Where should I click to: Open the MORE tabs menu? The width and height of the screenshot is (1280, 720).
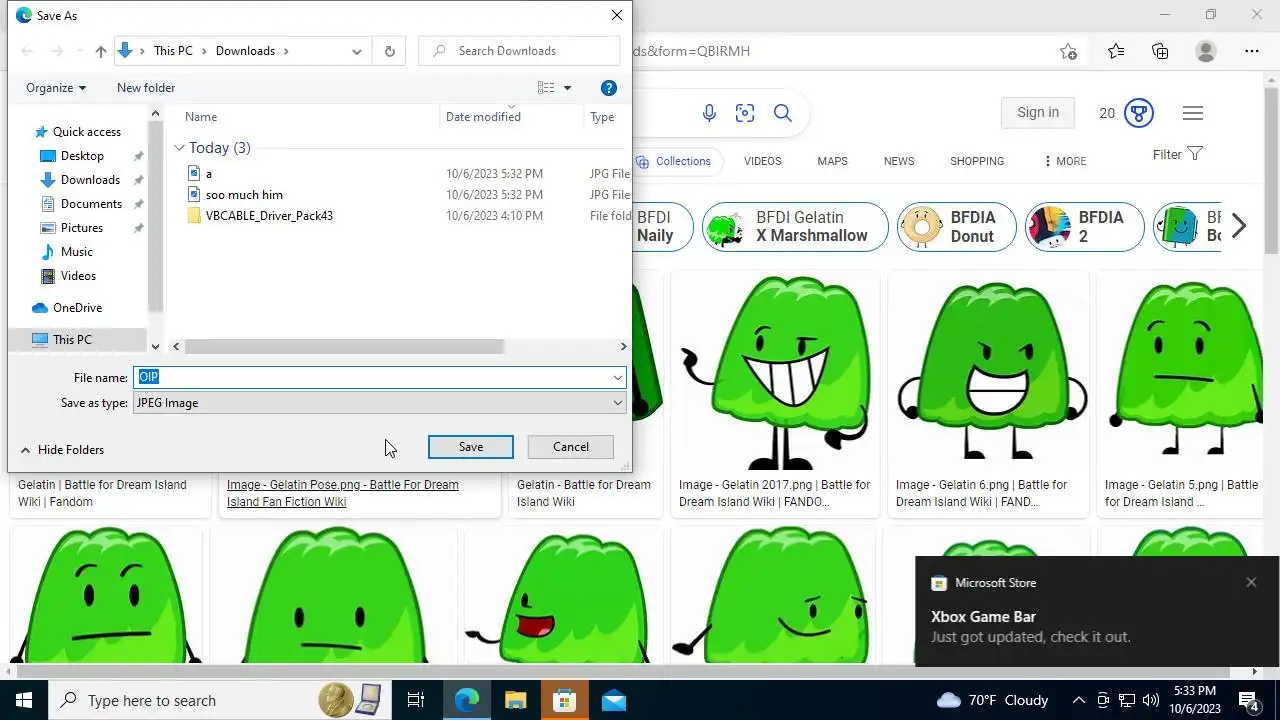click(1065, 161)
